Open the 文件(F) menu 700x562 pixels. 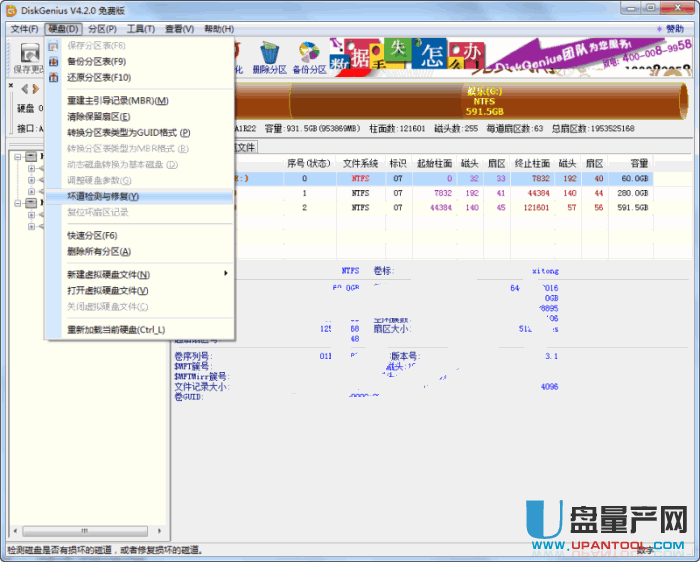pos(25,29)
